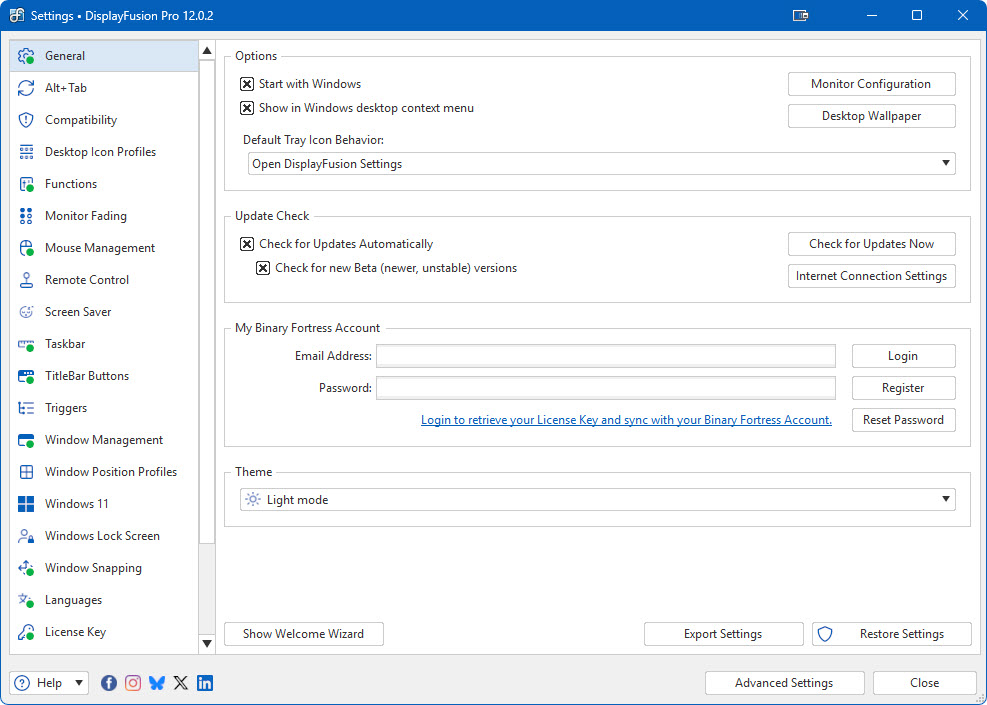The width and height of the screenshot is (987, 705).
Task: Uncheck Start with Windows
Action: pyautogui.click(x=248, y=84)
